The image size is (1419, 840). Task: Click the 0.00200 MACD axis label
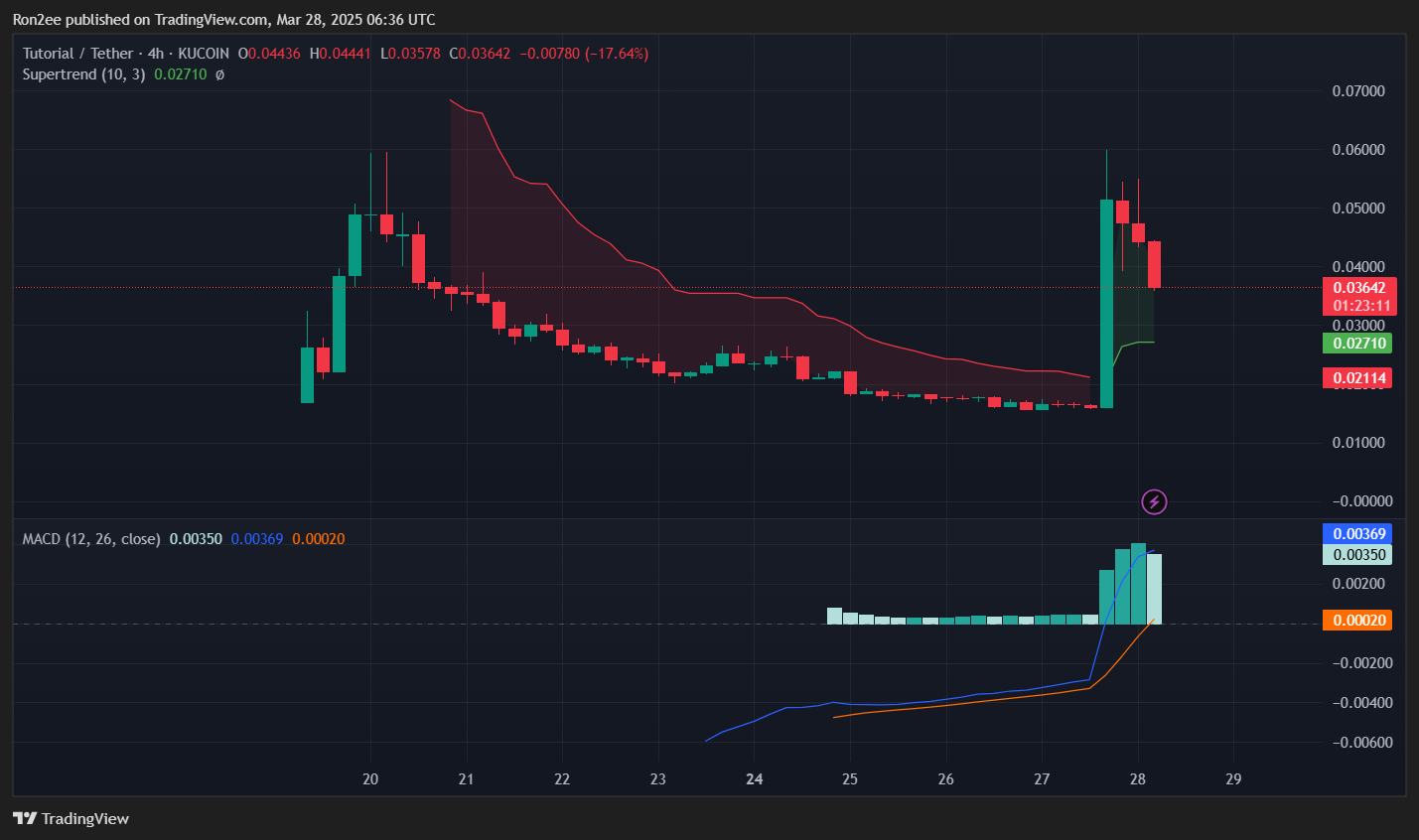(x=1358, y=584)
